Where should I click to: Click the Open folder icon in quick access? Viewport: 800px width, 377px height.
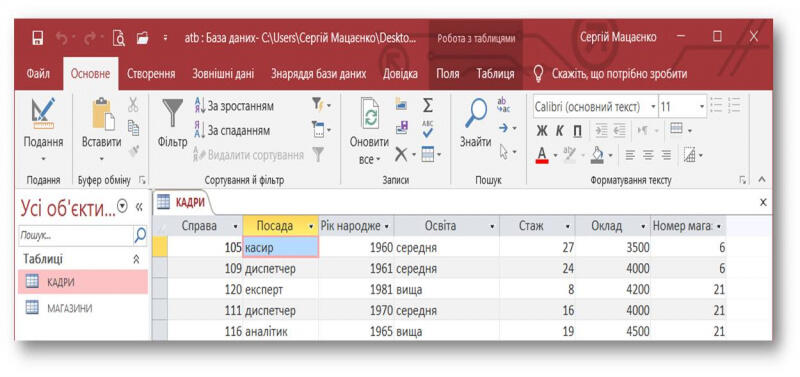(x=142, y=38)
